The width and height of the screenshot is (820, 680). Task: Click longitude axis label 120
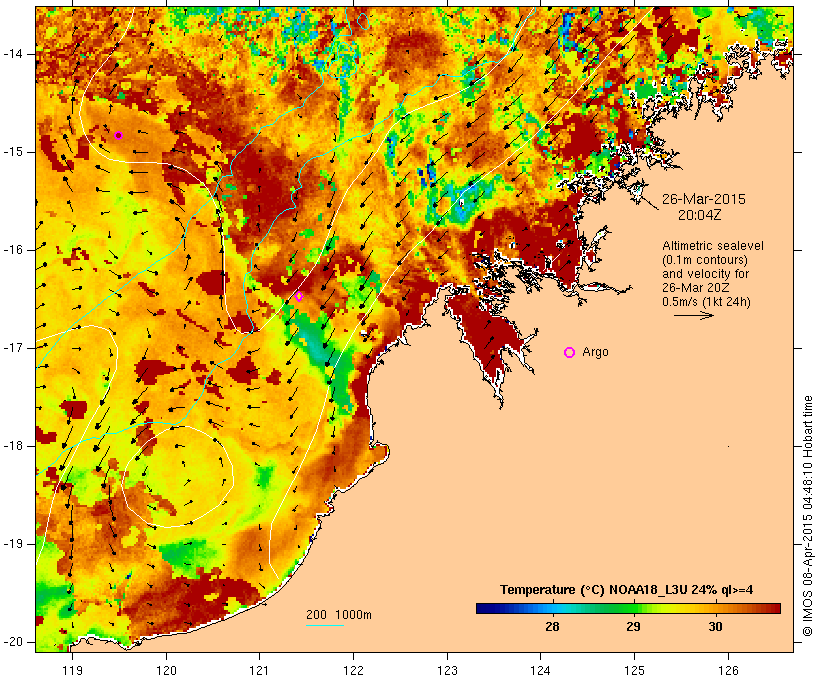point(166,670)
